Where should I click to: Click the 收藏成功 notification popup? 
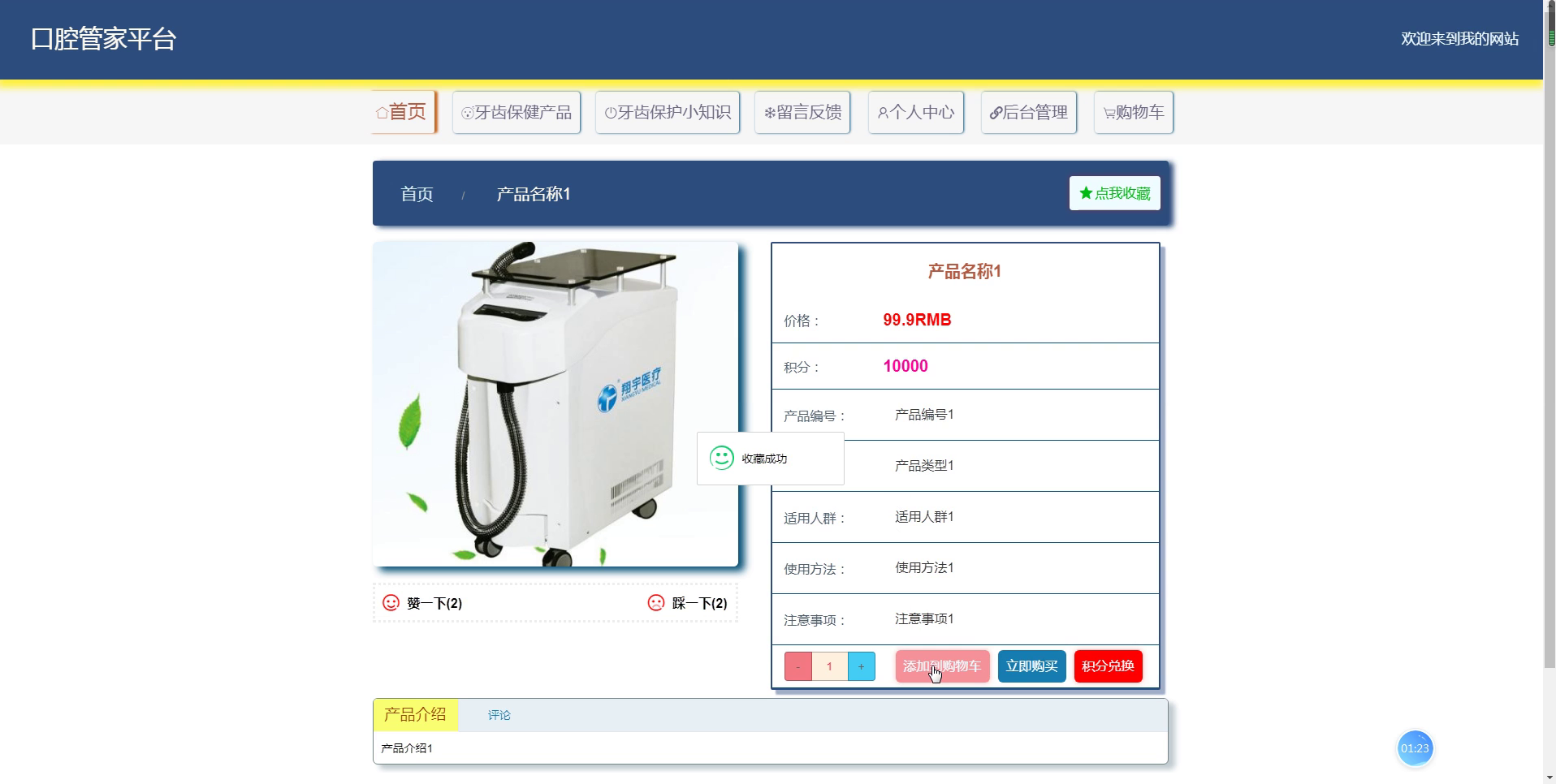point(771,459)
